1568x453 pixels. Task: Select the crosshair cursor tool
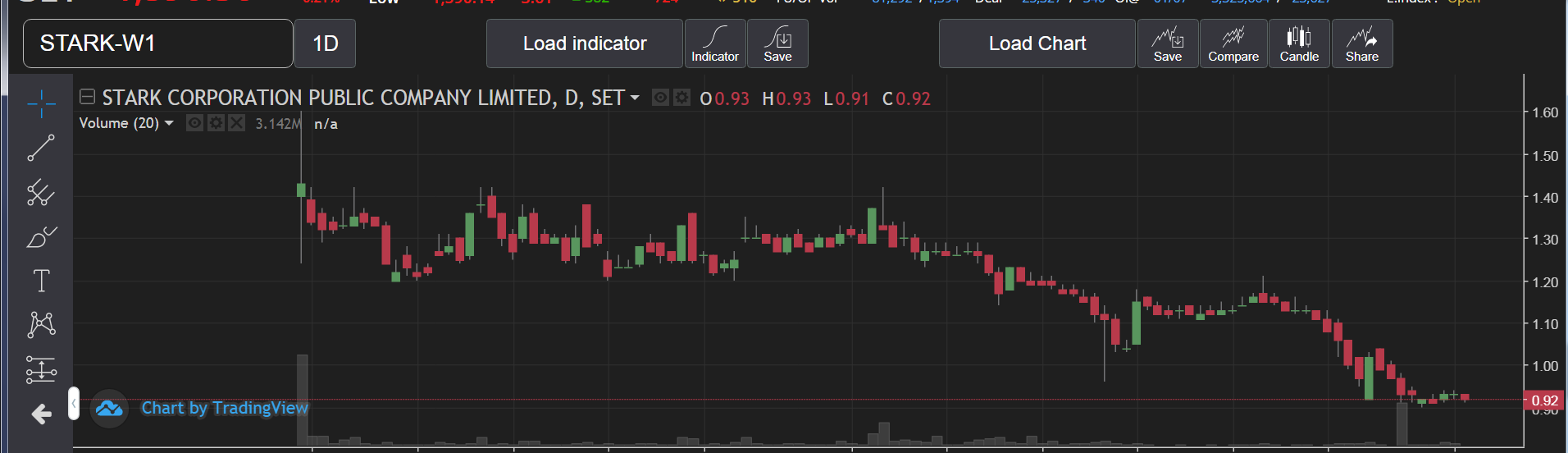click(x=41, y=103)
